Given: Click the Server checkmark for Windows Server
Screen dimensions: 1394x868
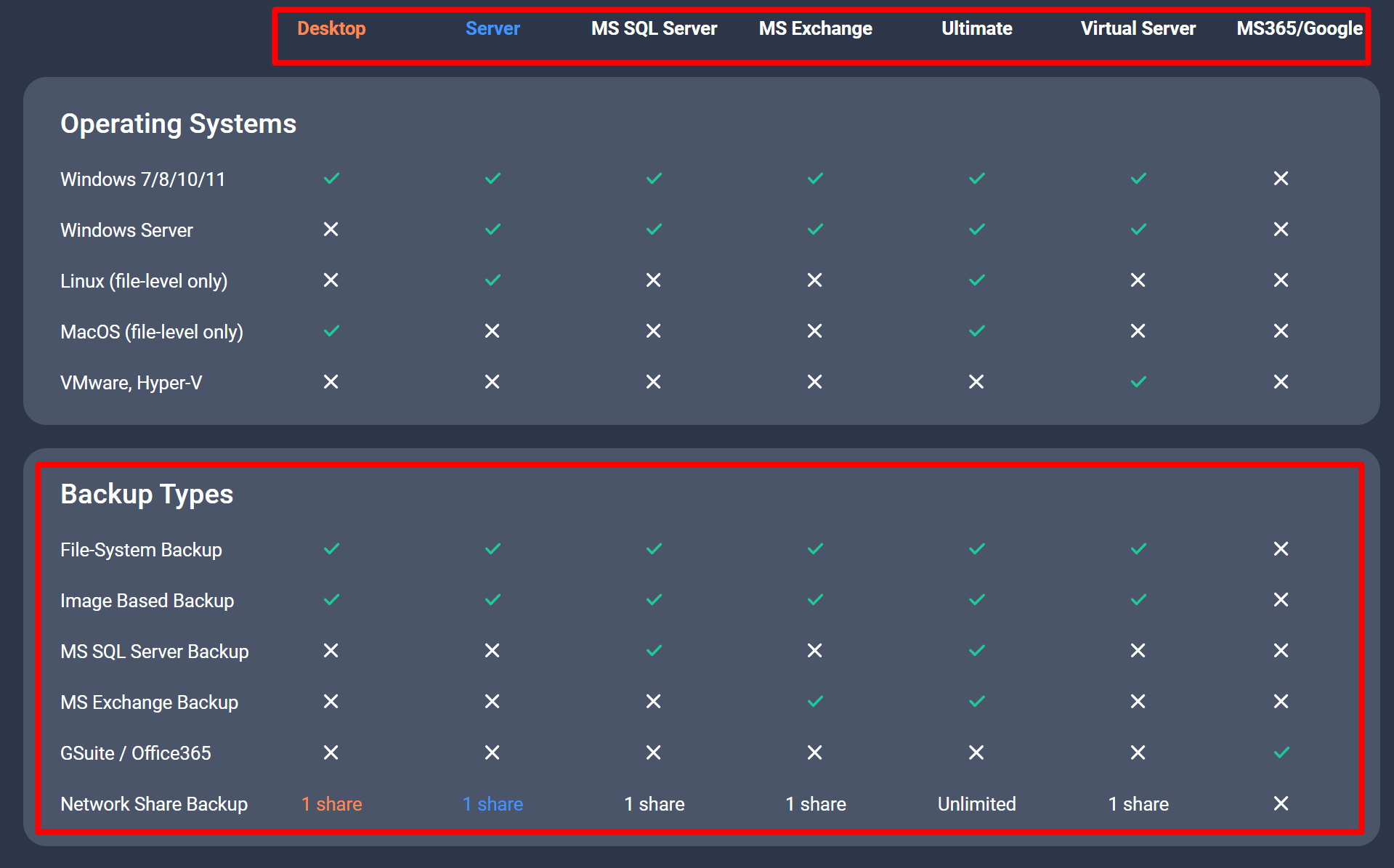Looking at the screenshot, I should pyautogui.click(x=493, y=229).
